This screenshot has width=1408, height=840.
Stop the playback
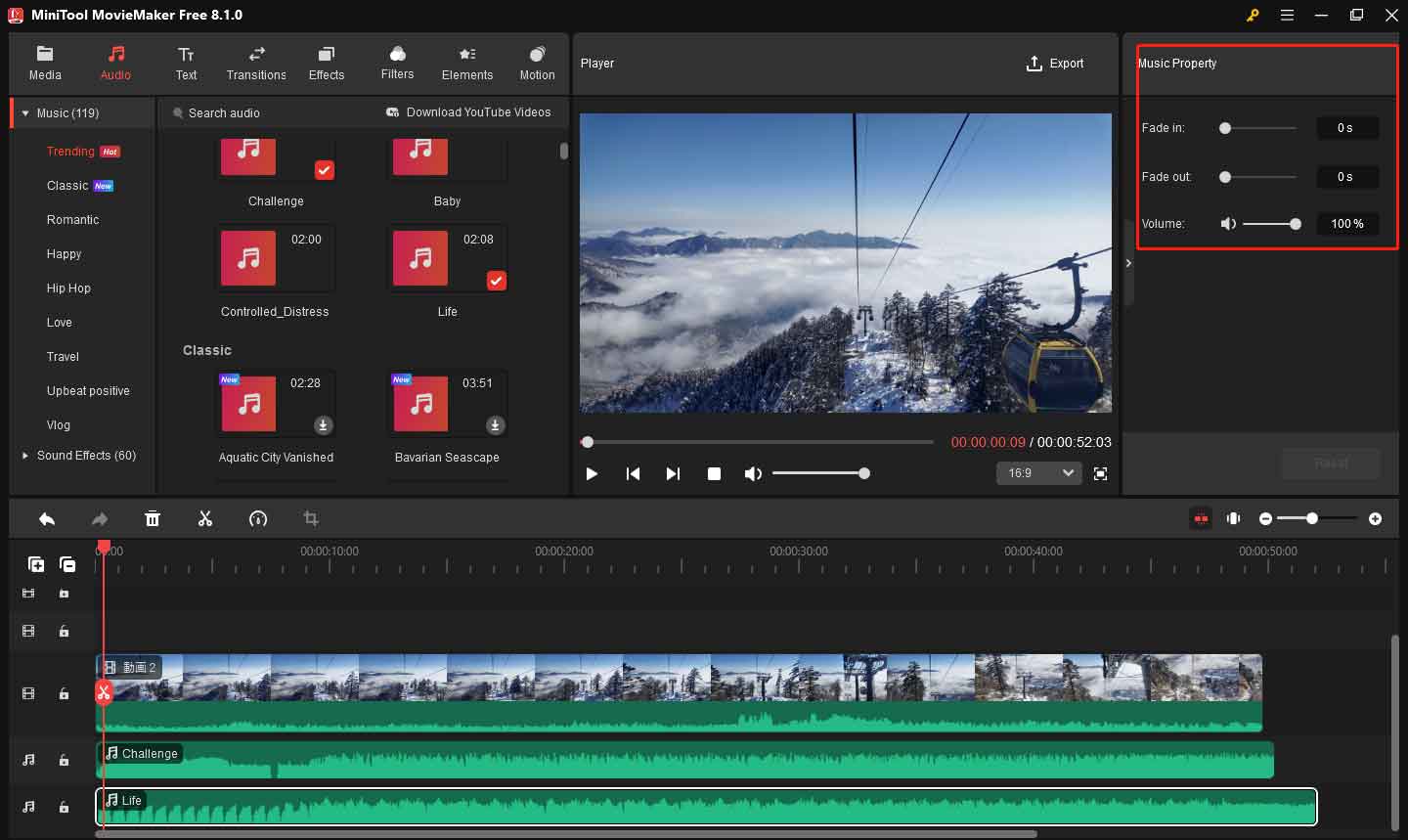coord(714,473)
